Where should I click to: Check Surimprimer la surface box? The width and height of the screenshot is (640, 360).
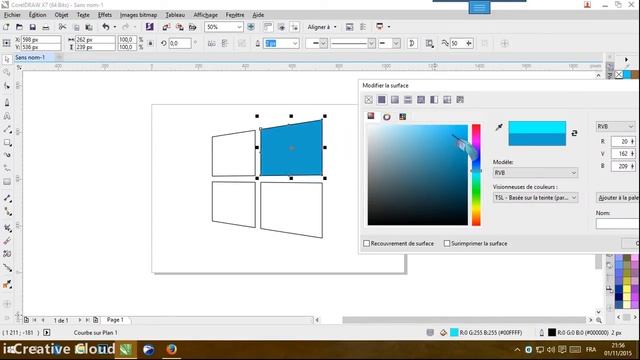click(x=447, y=243)
